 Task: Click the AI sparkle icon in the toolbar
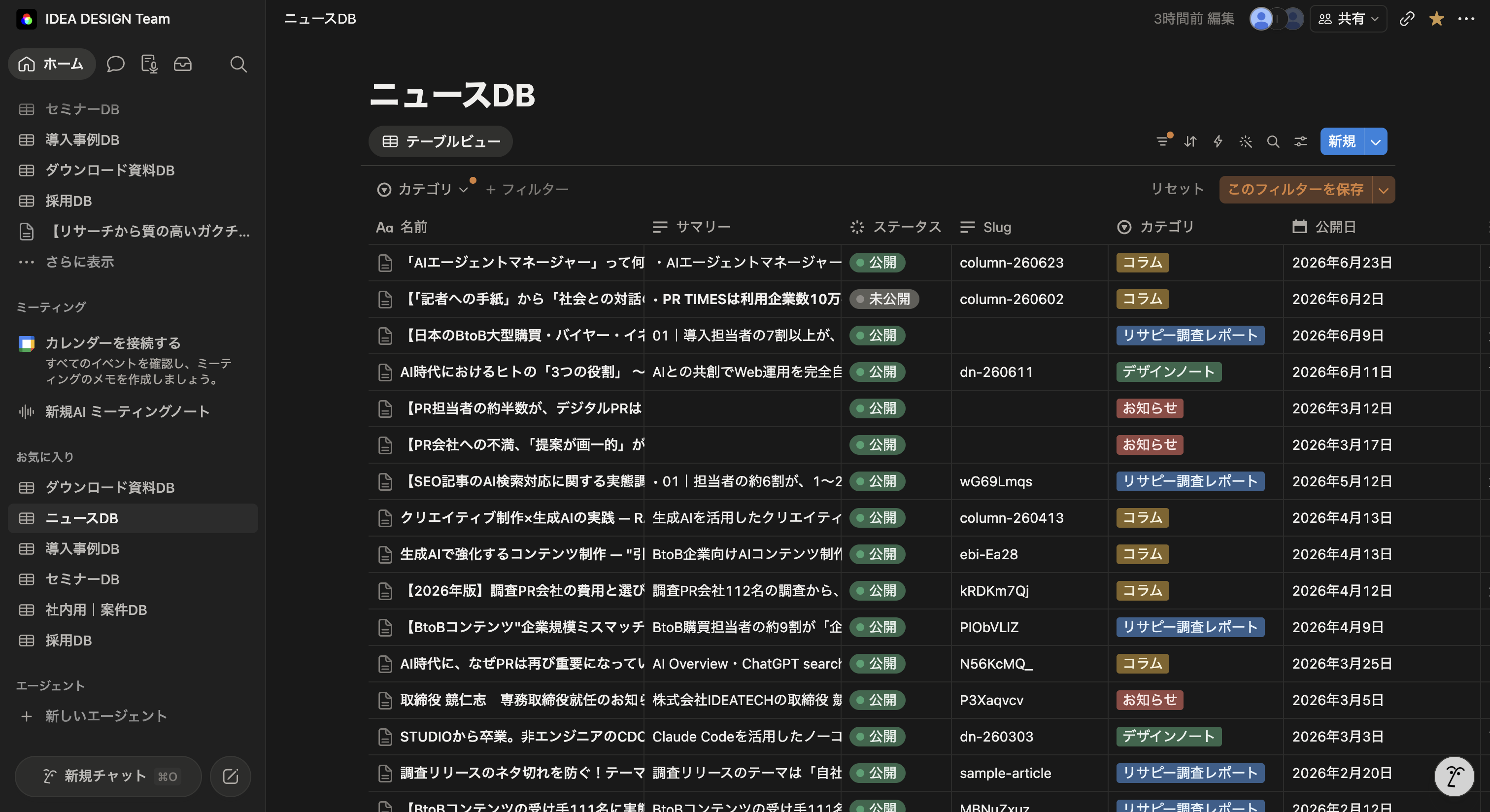point(1245,141)
